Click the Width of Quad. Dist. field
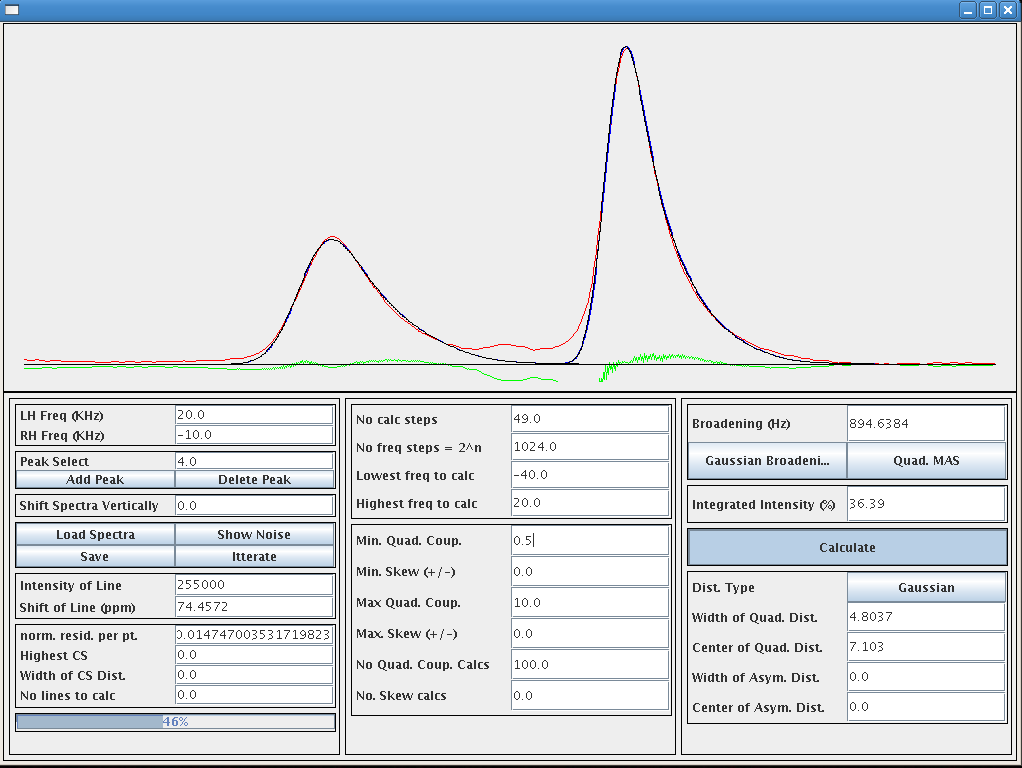Viewport: 1022px width, 768px height. pos(925,617)
